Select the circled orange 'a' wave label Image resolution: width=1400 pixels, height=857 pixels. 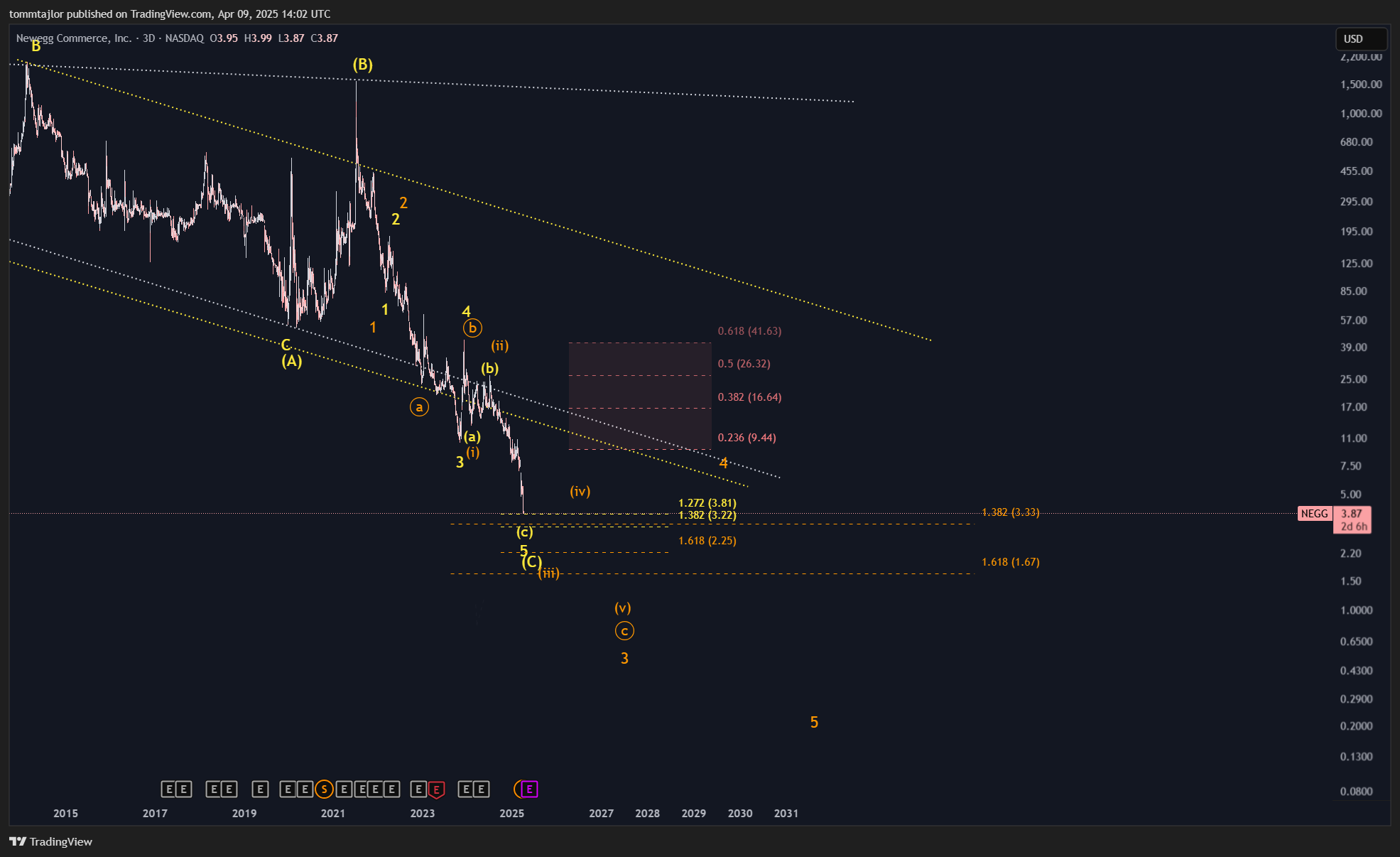(x=419, y=407)
